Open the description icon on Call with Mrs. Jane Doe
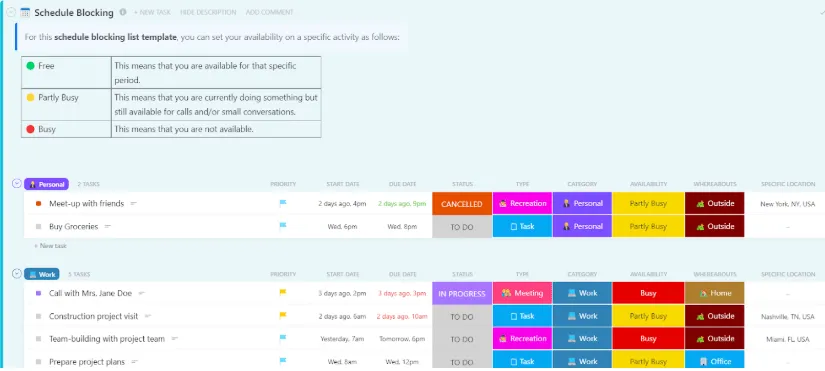 (x=142, y=294)
